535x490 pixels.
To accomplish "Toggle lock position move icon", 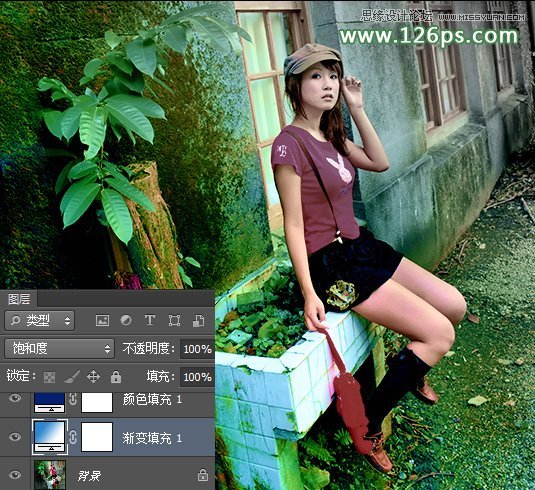I will (x=93, y=377).
